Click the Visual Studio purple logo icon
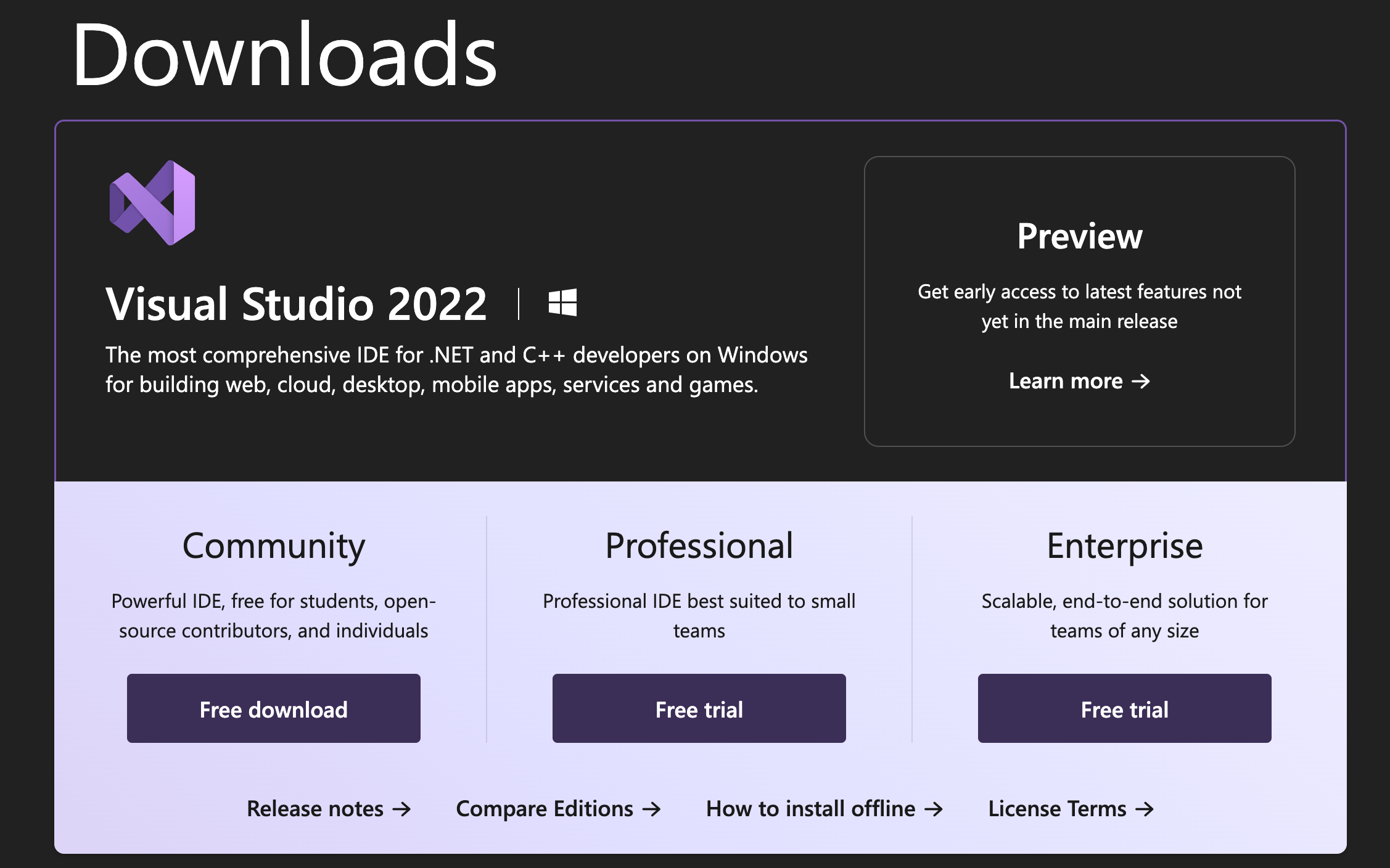The width and height of the screenshot is (1390, 868). [x=152, y=203]
